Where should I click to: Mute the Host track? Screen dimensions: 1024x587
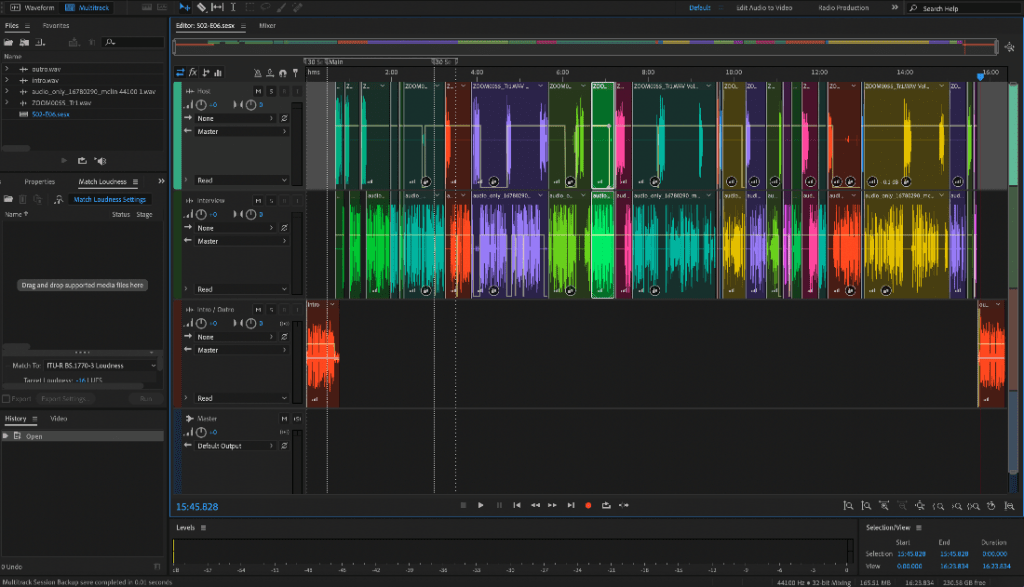(x=258, y=91)
